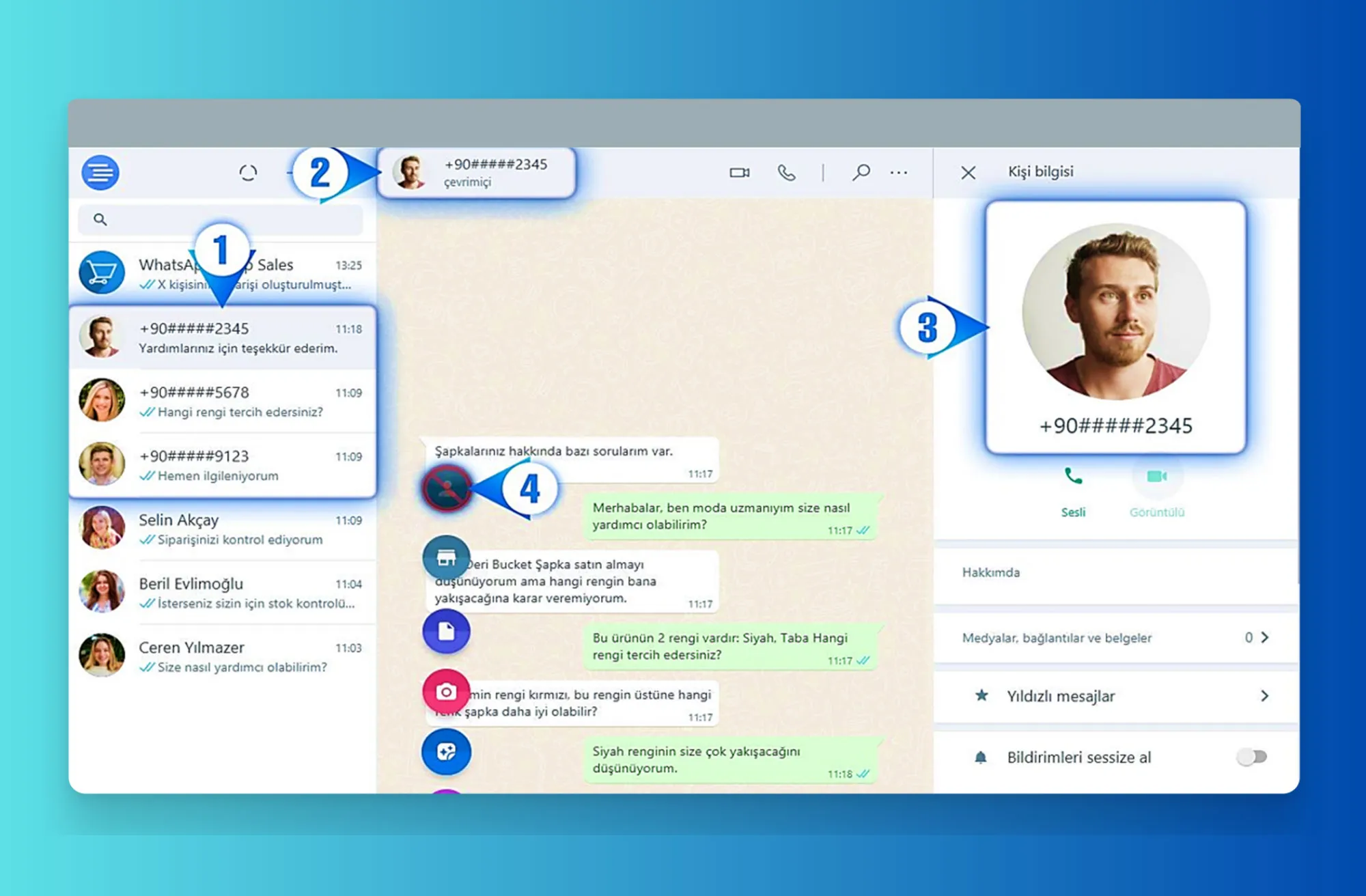Open Yıldızlı mesajlar row
Screen dimensions: 1366x896
pos(1116,696)
